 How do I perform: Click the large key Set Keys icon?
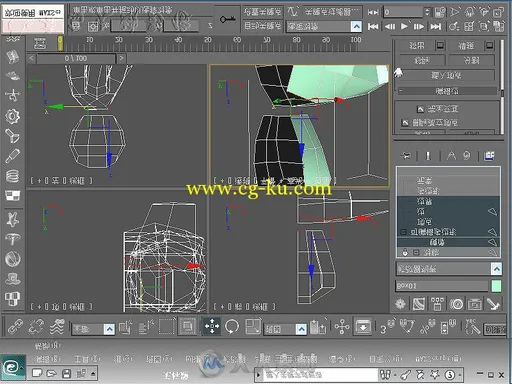[227, 19]
